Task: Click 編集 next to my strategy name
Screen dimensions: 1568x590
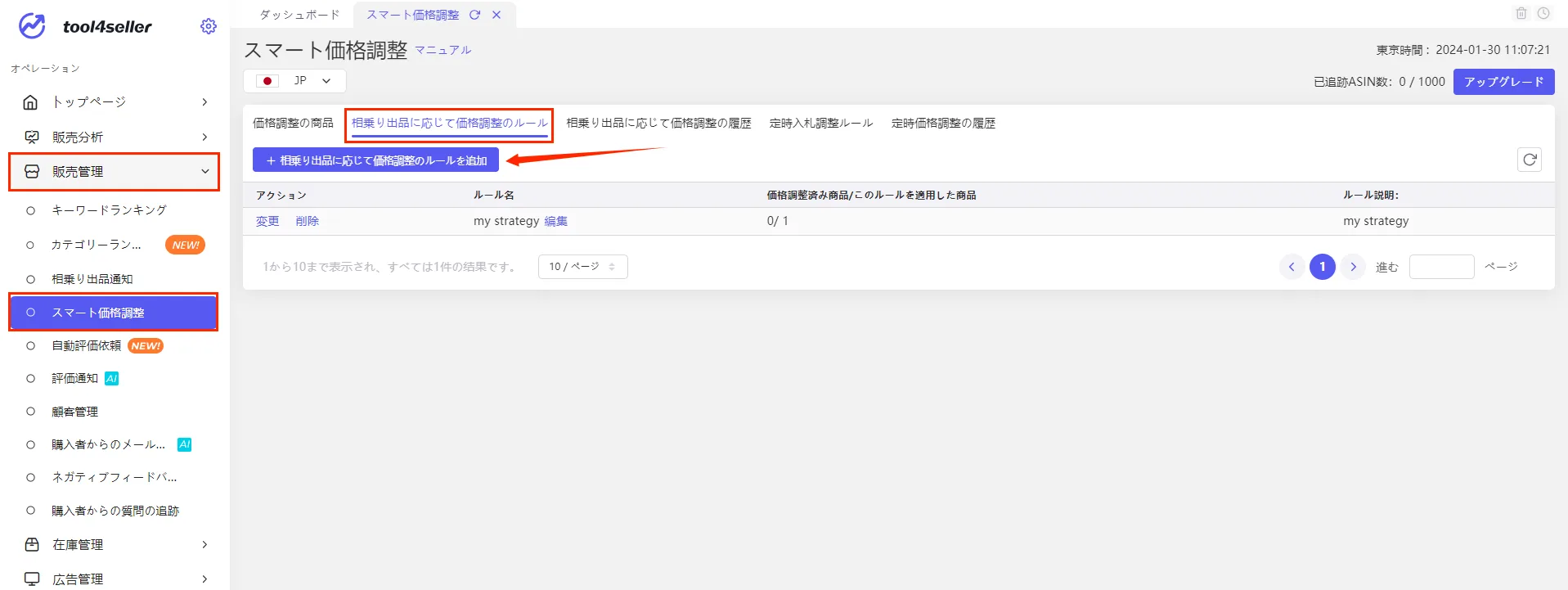Action: 556,221
